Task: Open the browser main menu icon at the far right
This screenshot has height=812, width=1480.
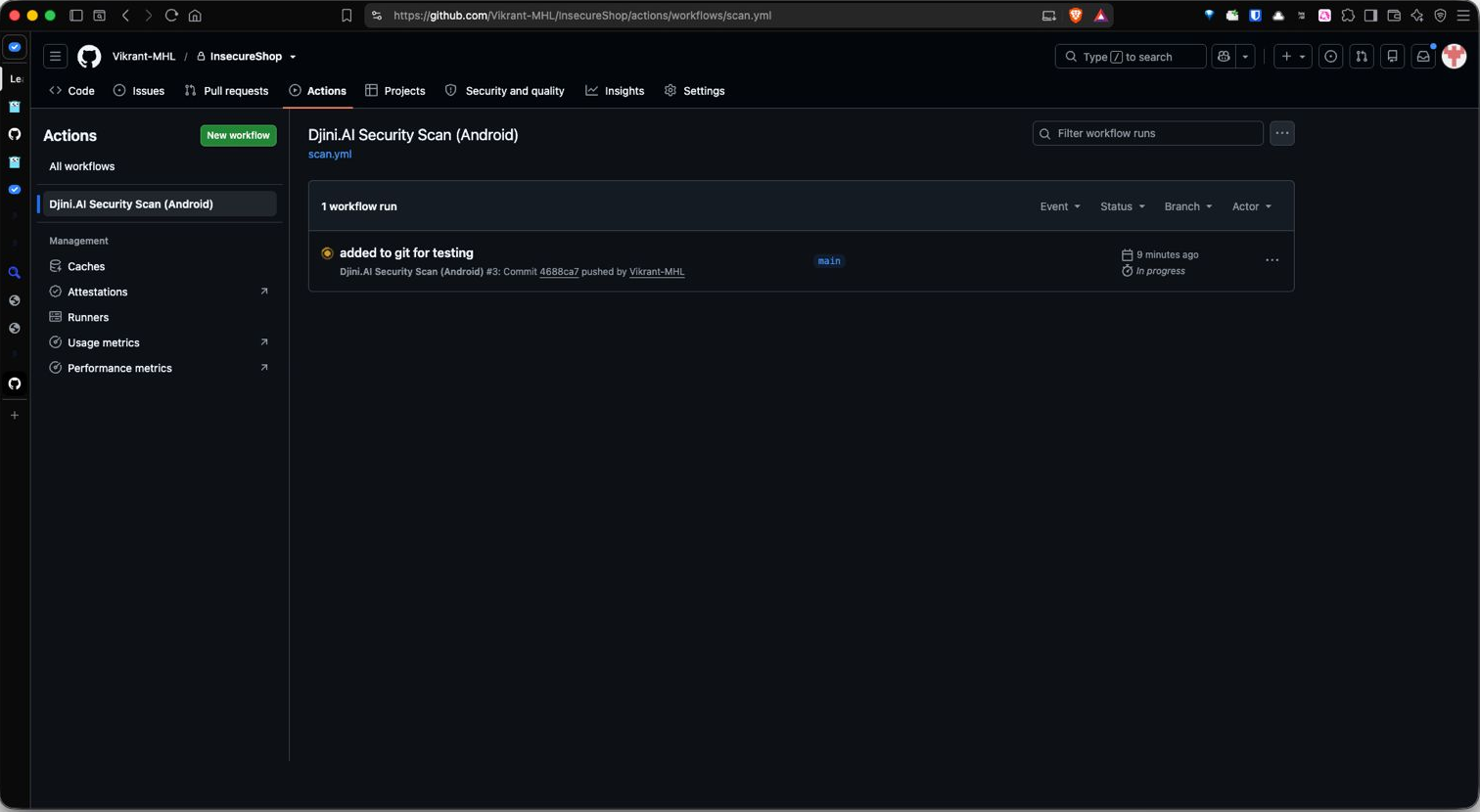Action: pos(1463,16)
